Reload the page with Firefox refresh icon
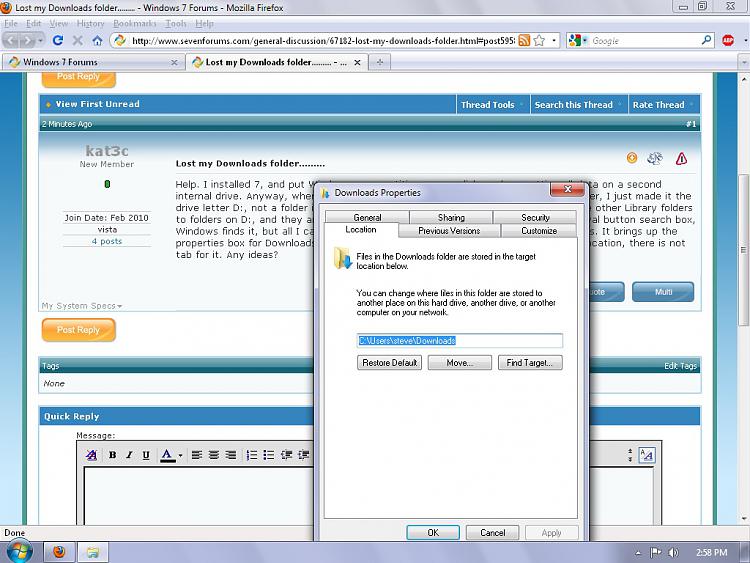Viewport: 750px width, 563px height. tap(58, 41)
